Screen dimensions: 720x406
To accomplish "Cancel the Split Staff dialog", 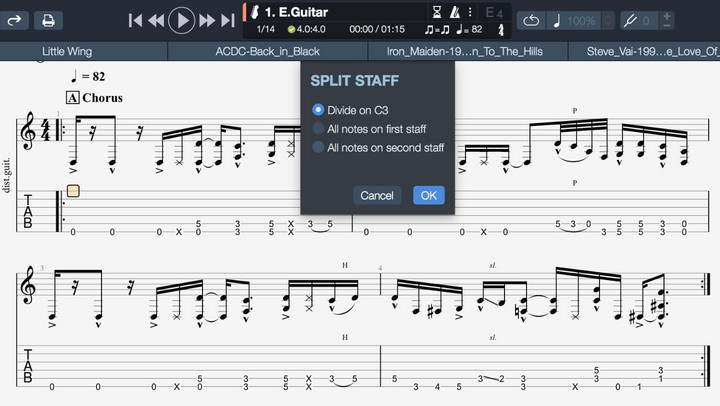I will pyautogui.click(x=377, y=196).
